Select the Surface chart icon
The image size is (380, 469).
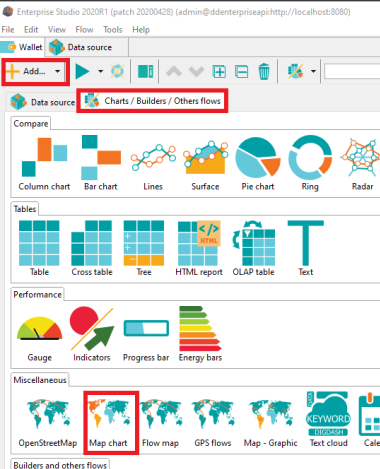point(205,157)
